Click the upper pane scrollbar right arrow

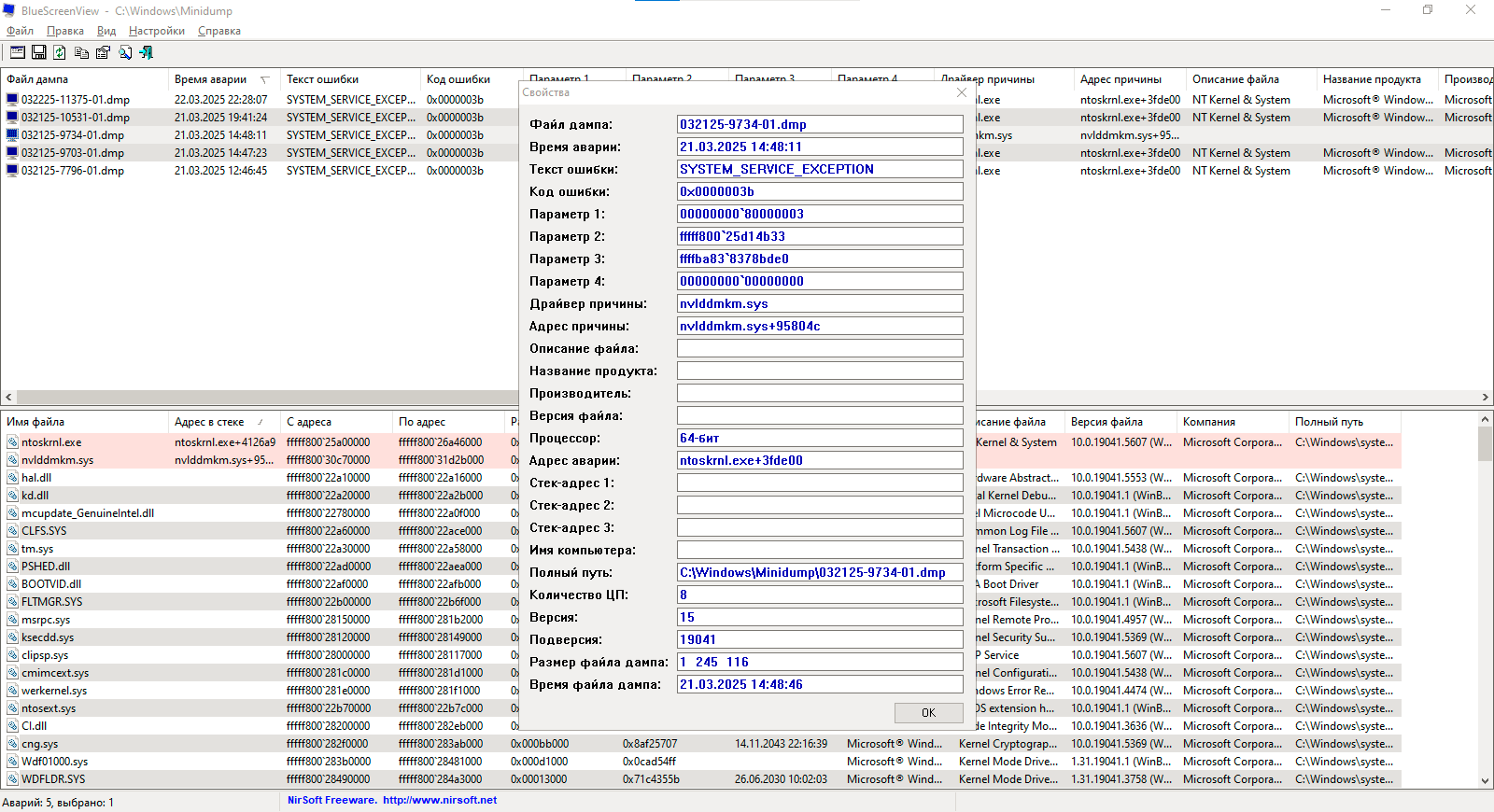1485,397
